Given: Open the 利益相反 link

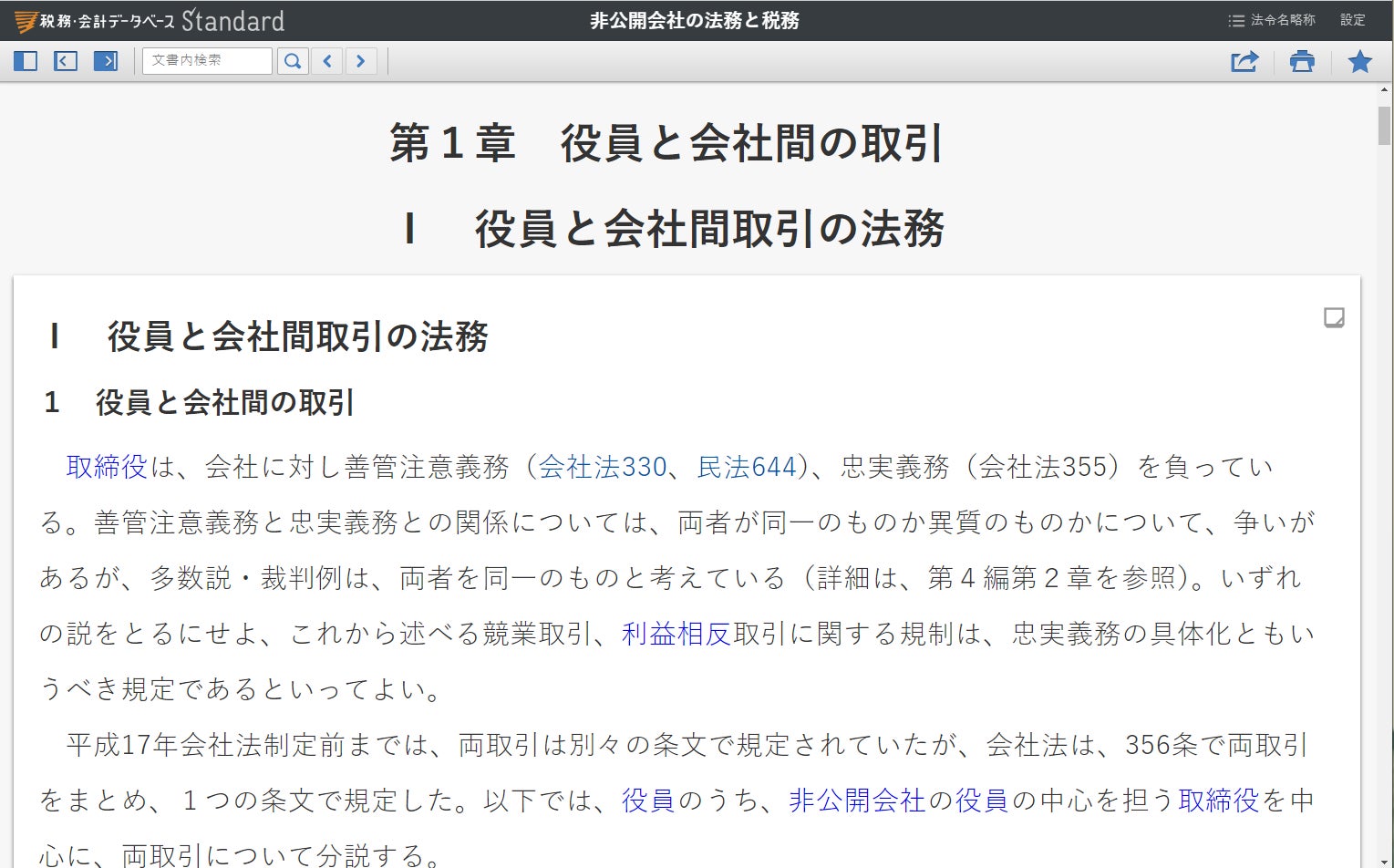Looking at the screenshot, I should (x=675, y=633).
